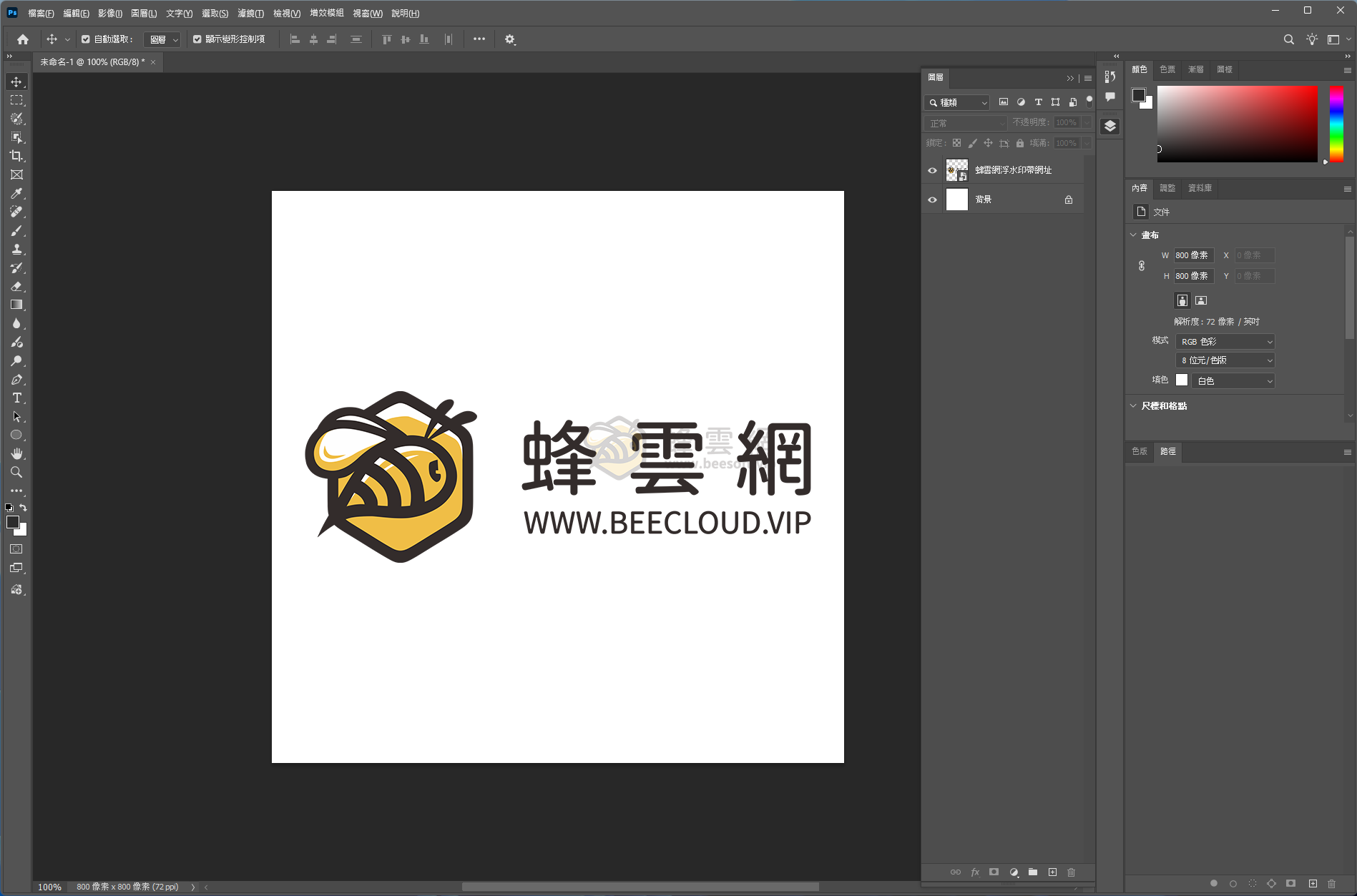Click the canvas width W input field
Screen dimensions: 1357x896
coord(1194,255)
